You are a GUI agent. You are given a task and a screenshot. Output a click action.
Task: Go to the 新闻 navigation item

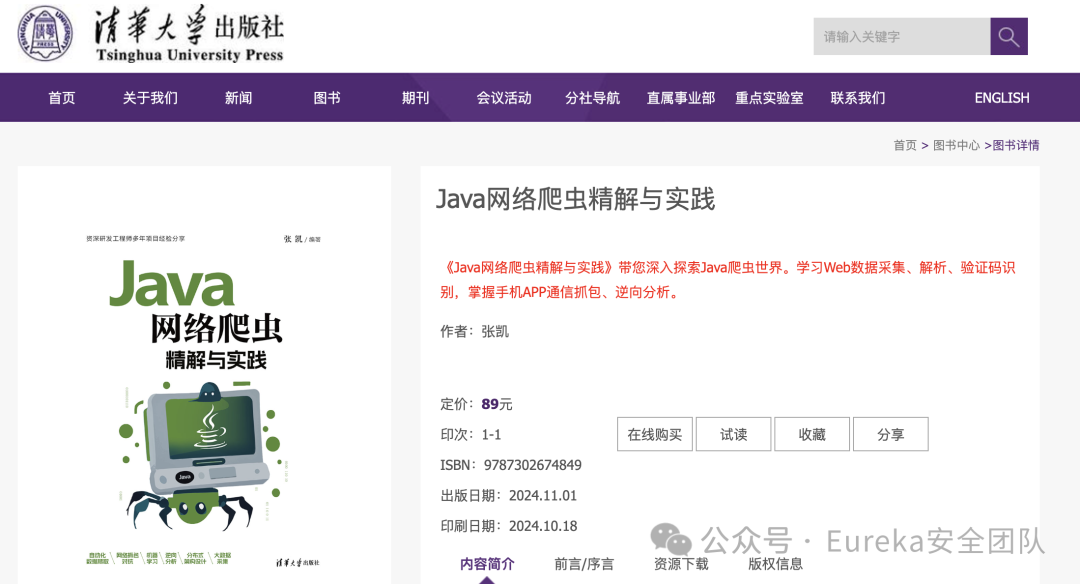tap(238, 98)
